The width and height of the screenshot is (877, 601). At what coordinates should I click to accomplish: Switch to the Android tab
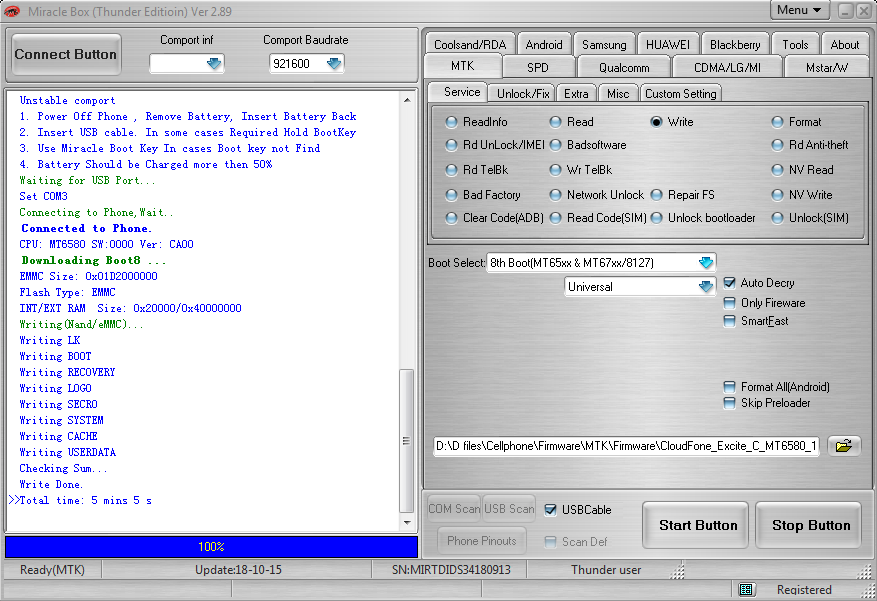click(544, 45)
